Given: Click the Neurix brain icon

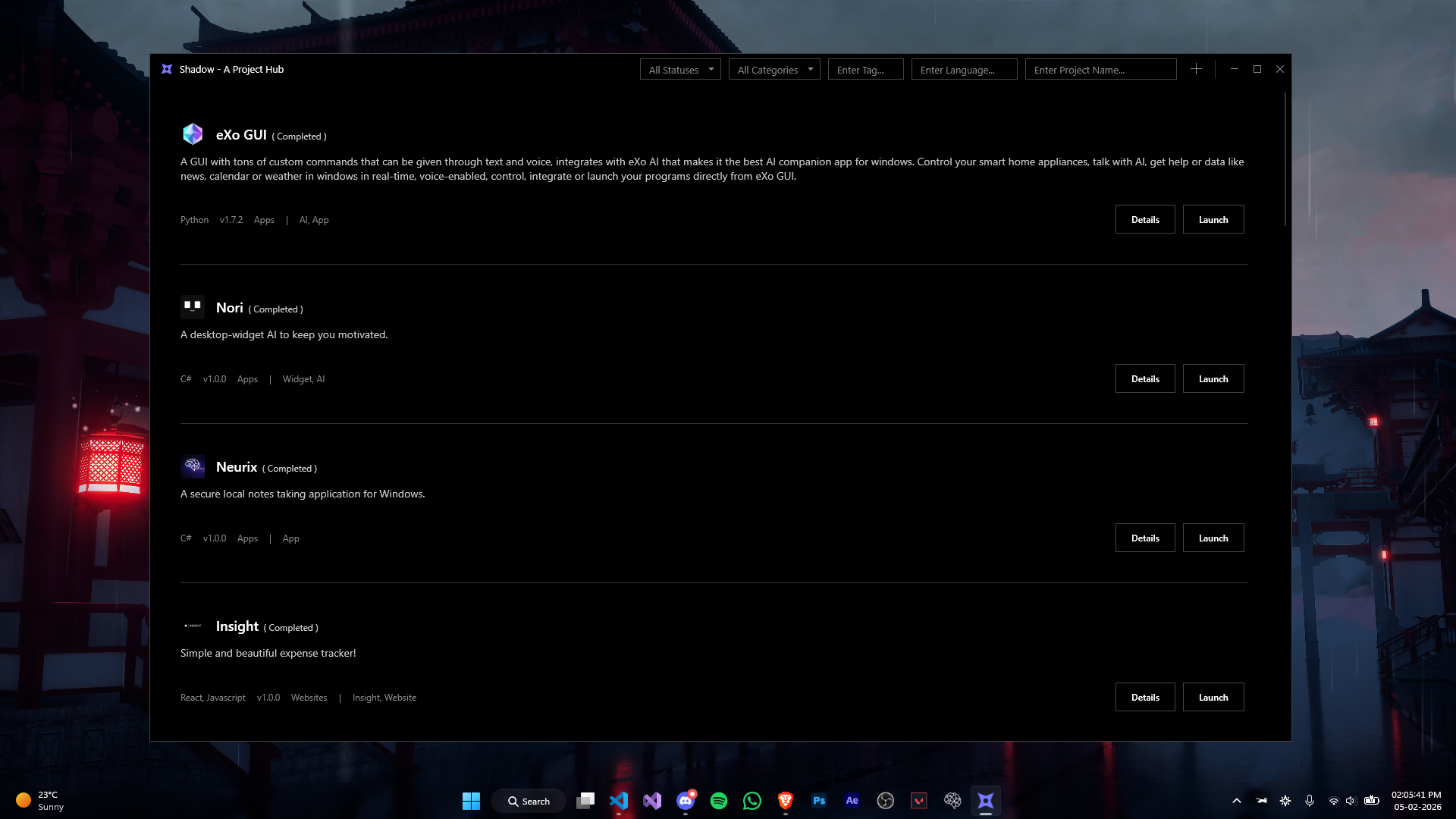Looking at the screenshot, I should 193,466.
